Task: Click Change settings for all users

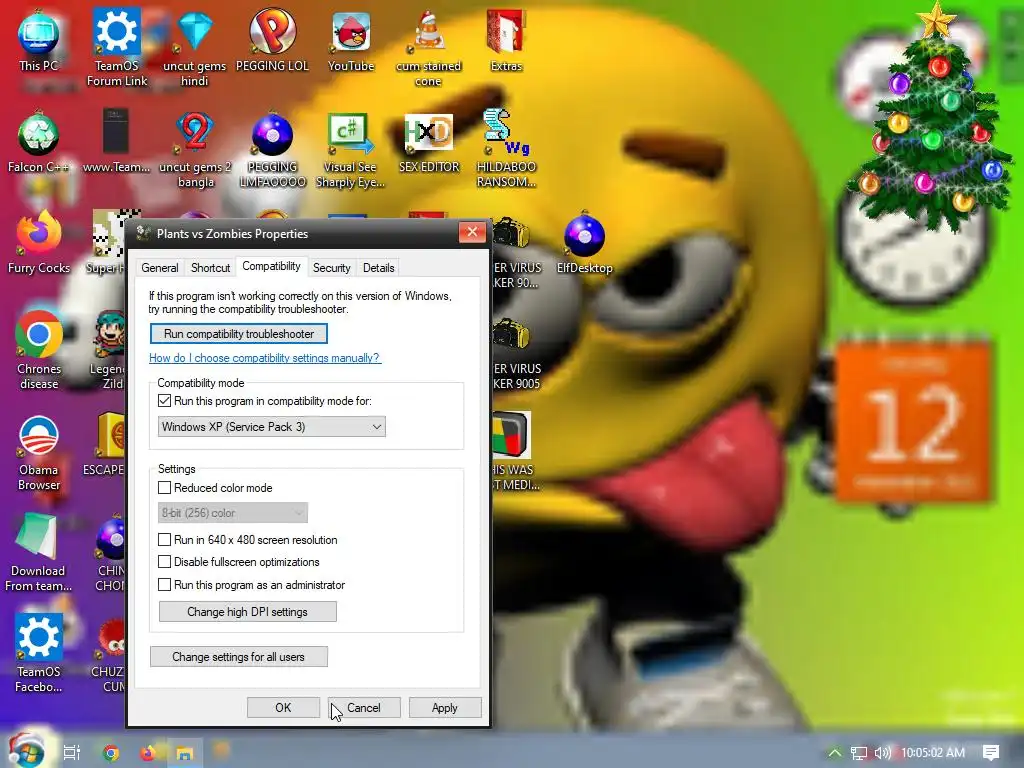Action: tap(238, 657)
